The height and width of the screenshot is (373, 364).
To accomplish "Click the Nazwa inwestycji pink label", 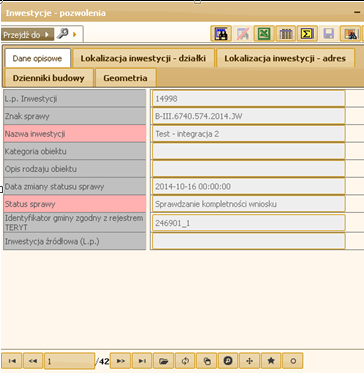I will click(75, 134).
